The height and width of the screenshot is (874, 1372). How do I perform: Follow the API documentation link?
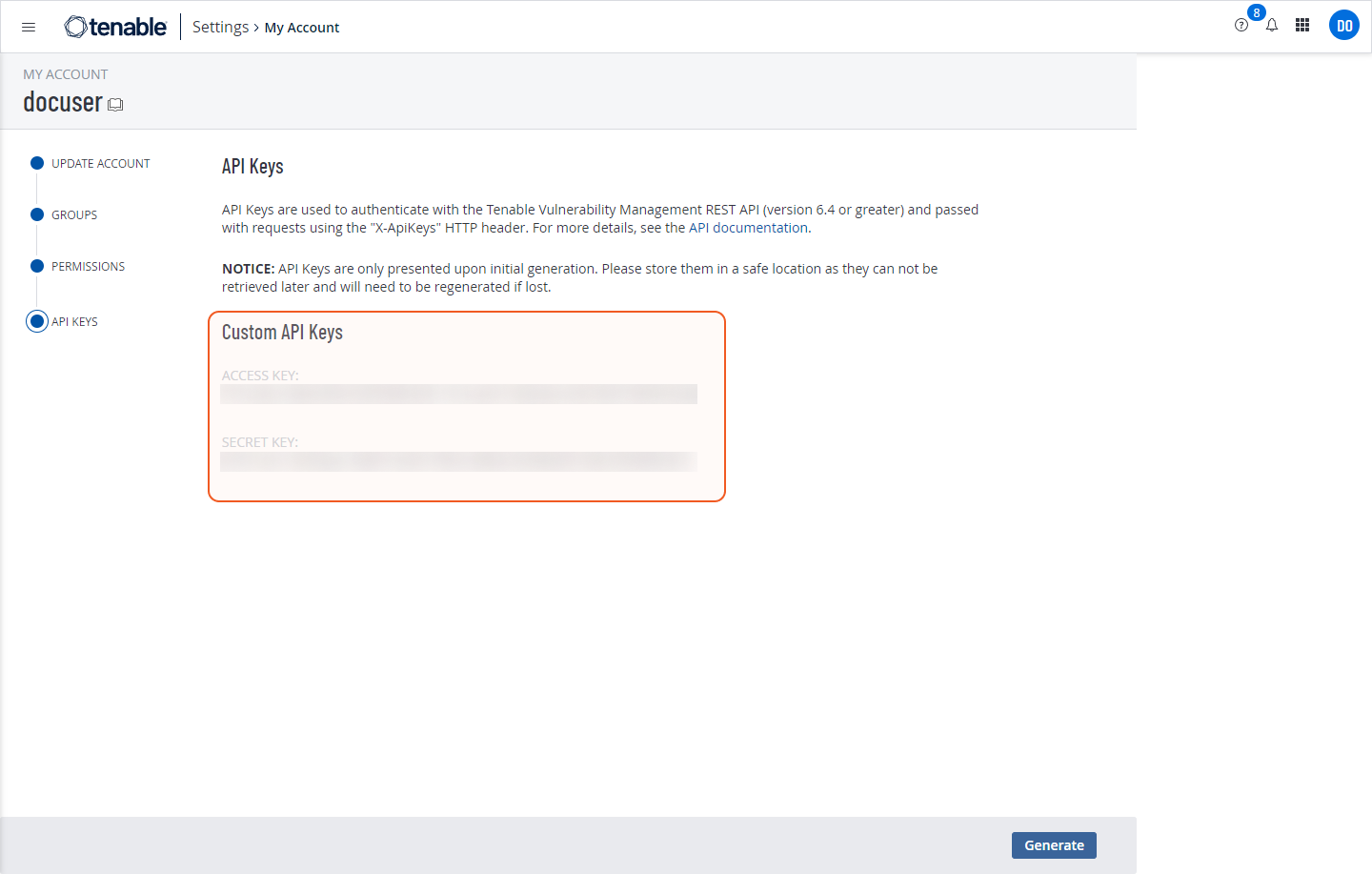click(x=748, y=228)
